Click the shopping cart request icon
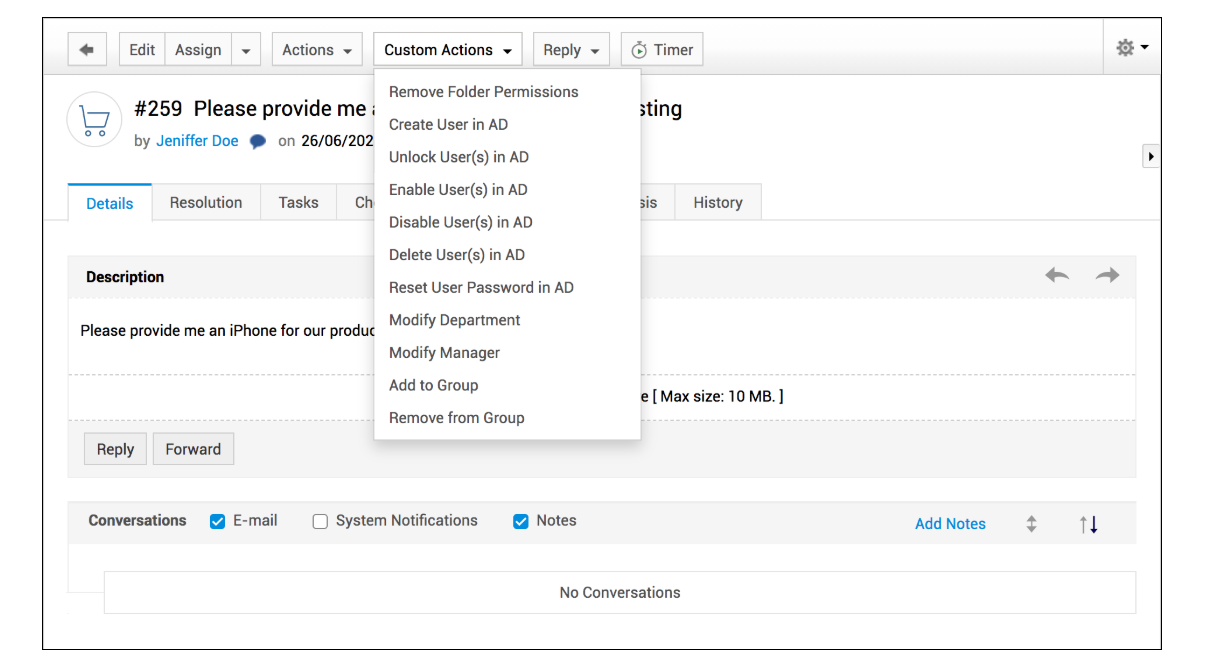The height and width of the screenshot is (665, 1221). [x=94, y=121]
